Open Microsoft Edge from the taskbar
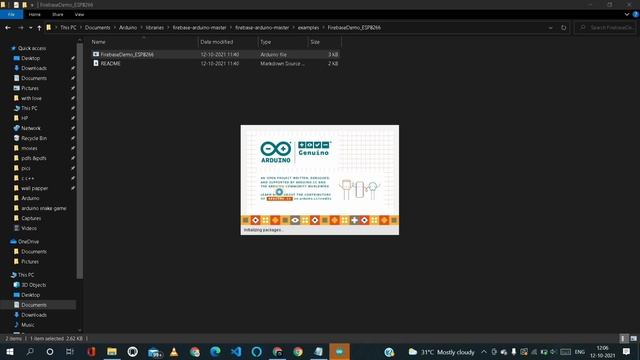Image resolution: width=640 pixels, height=360 pixels. (x=215, y=351)
